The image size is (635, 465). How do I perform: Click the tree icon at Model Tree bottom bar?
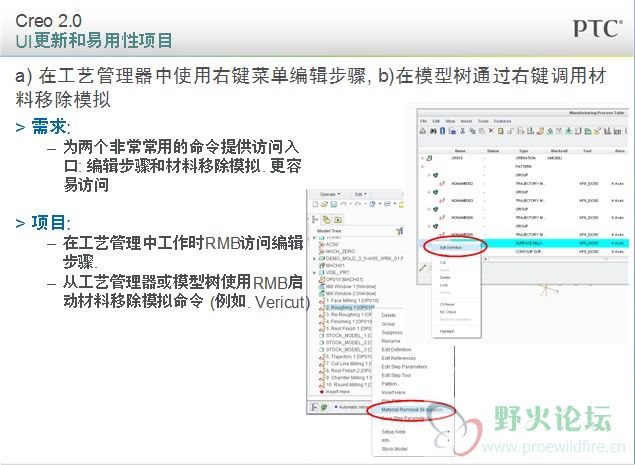[x=314, y=407]
